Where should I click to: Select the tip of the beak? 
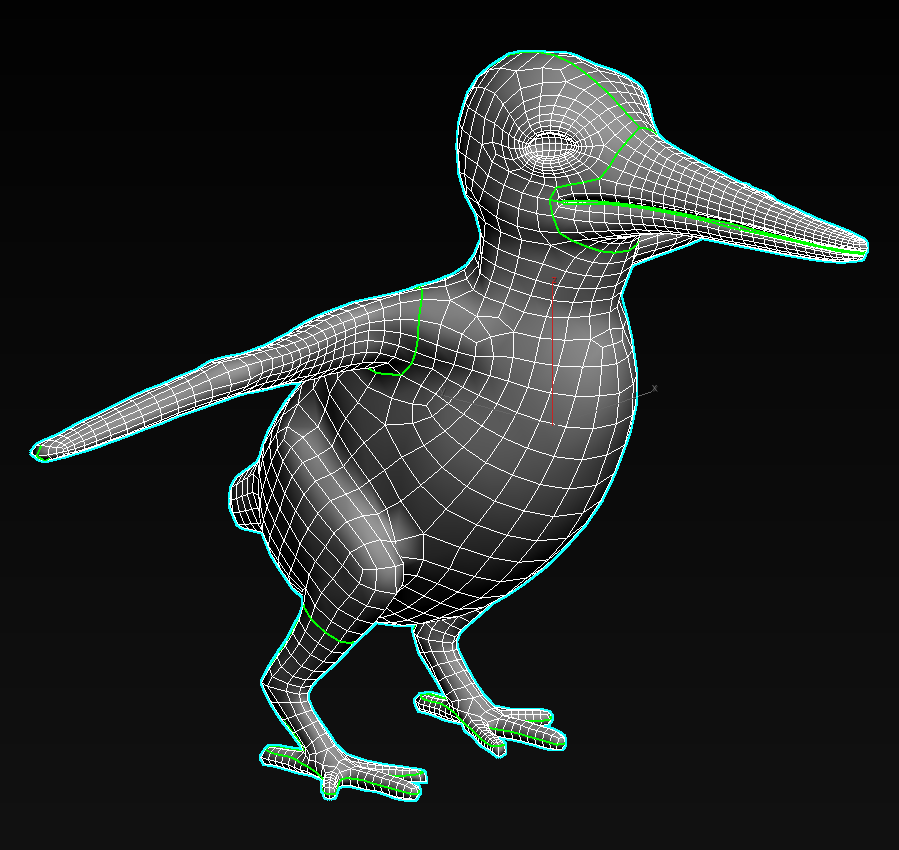click(862, 246)
